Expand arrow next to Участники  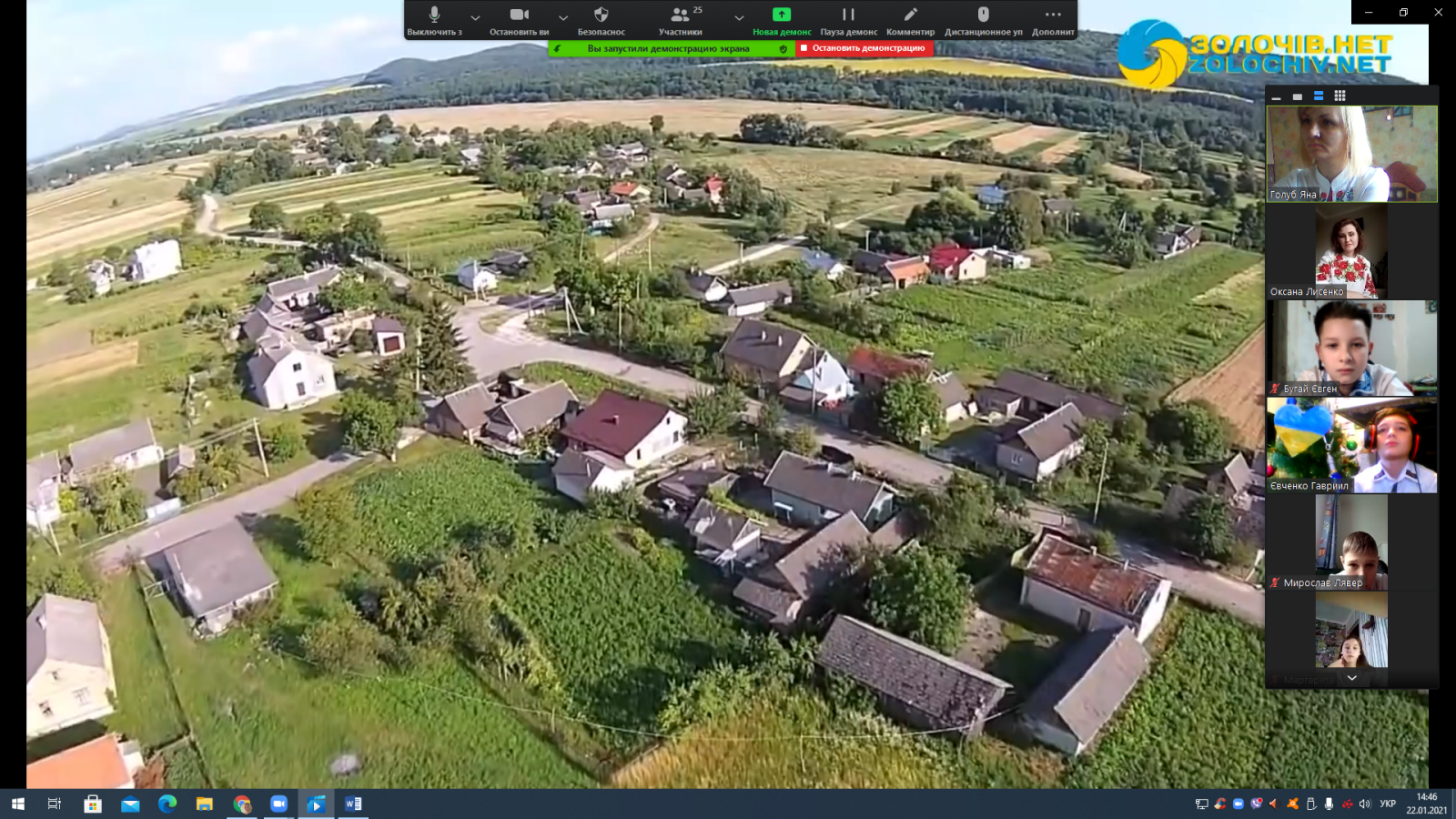click(x=739, y=17)
